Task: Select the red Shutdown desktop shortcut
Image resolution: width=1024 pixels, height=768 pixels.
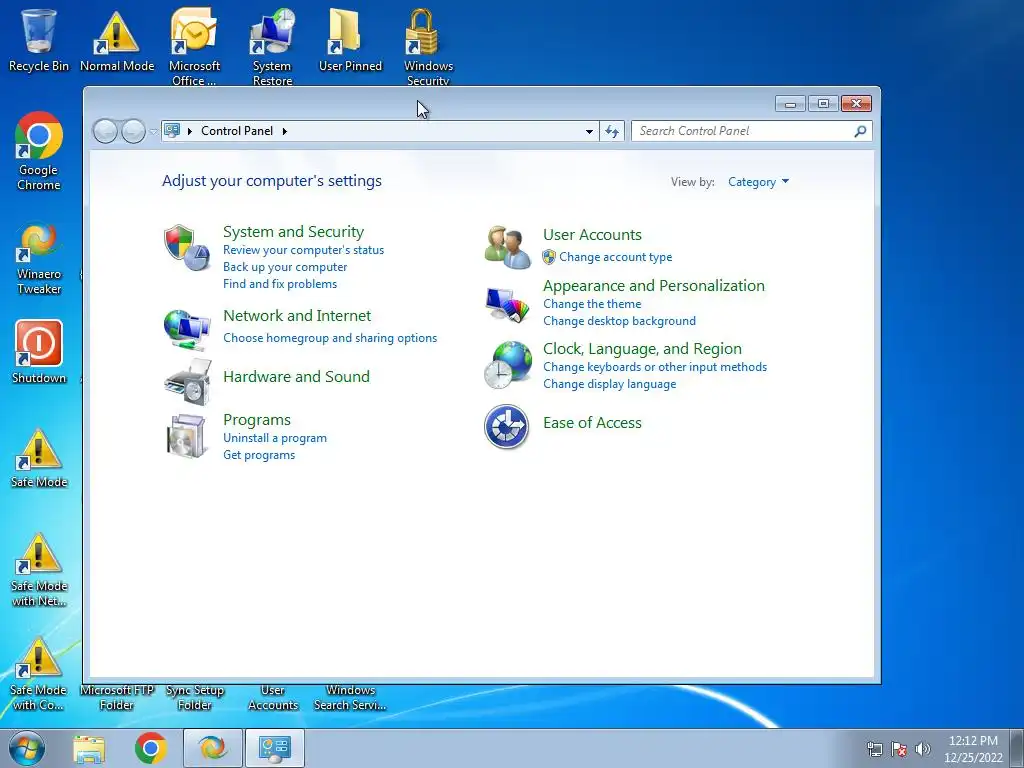Action: pos(39,351)
